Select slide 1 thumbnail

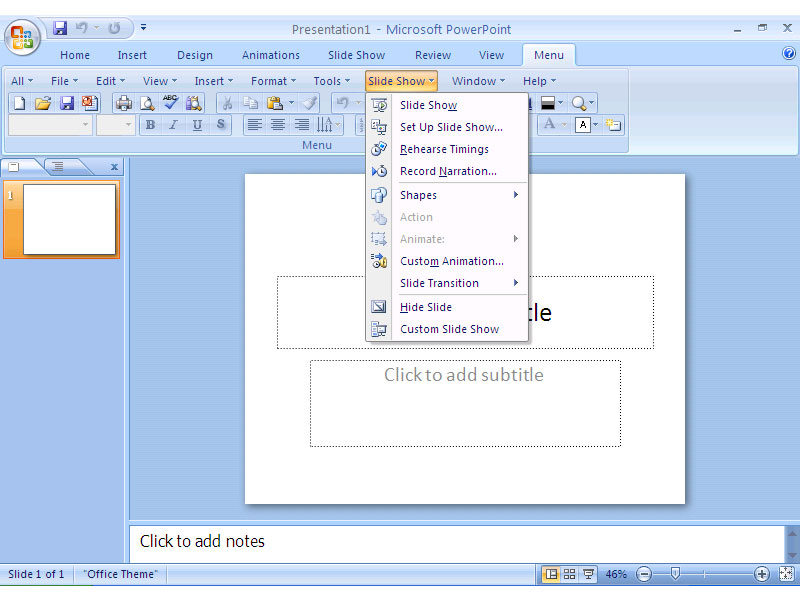[x=62, y=219]
